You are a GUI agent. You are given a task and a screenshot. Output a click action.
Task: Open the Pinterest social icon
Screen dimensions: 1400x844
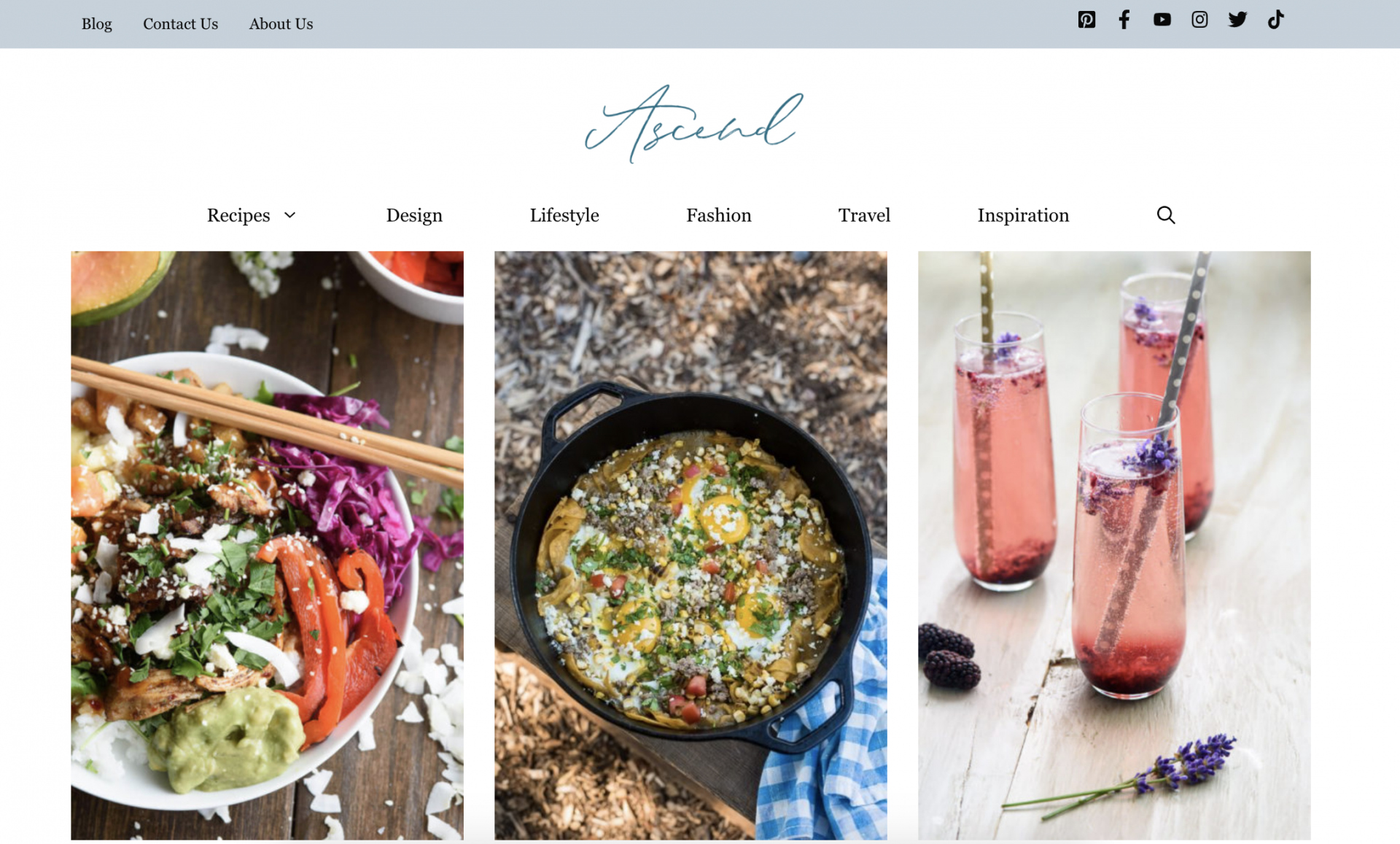[1086, 20]
